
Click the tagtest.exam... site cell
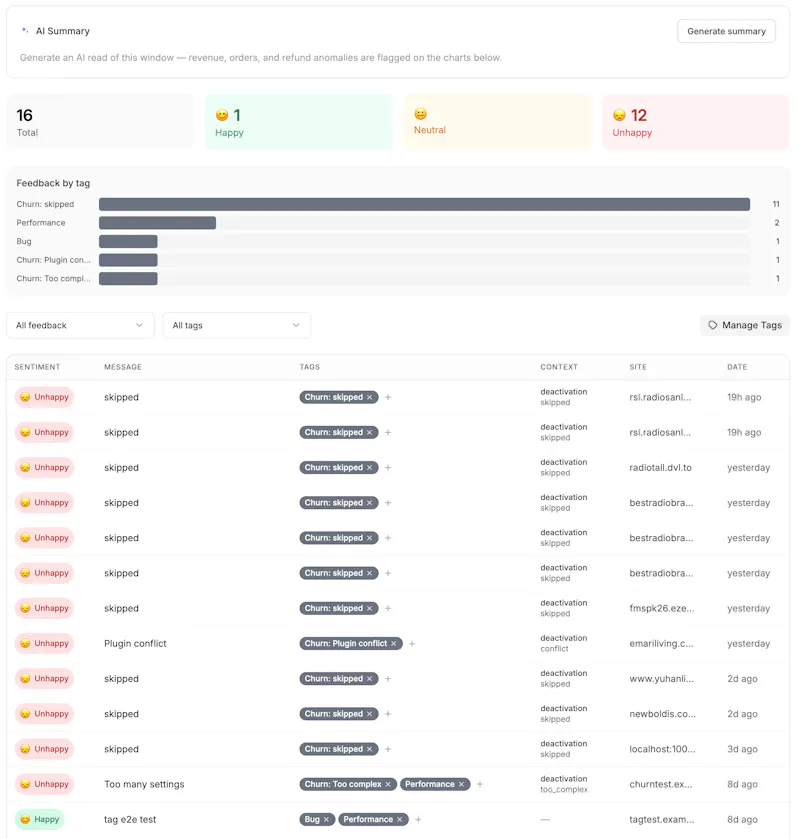tap(662, 820)
